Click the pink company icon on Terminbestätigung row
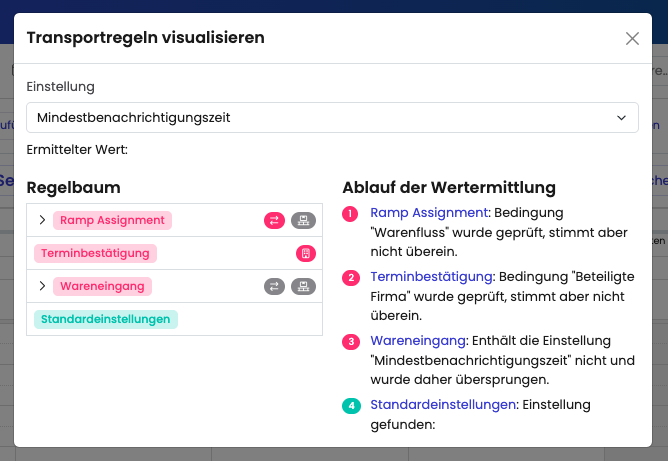This screenshot has width=668, height=461. tap(306, 253)
